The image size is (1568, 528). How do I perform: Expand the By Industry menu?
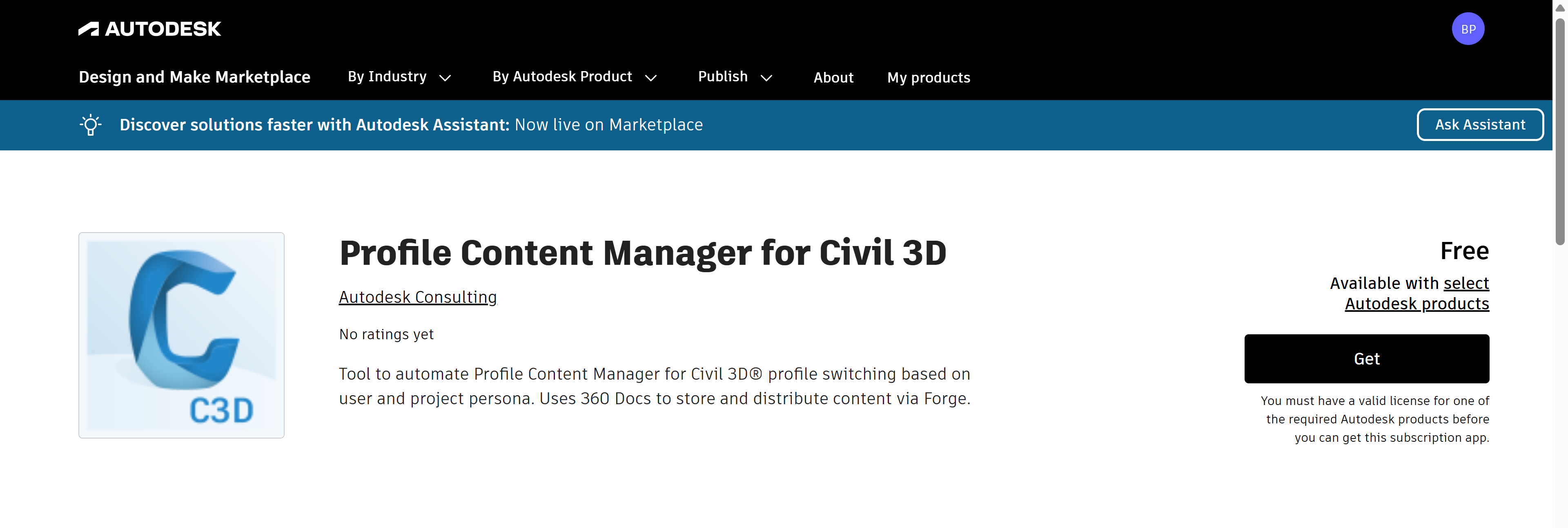point(399,77)
